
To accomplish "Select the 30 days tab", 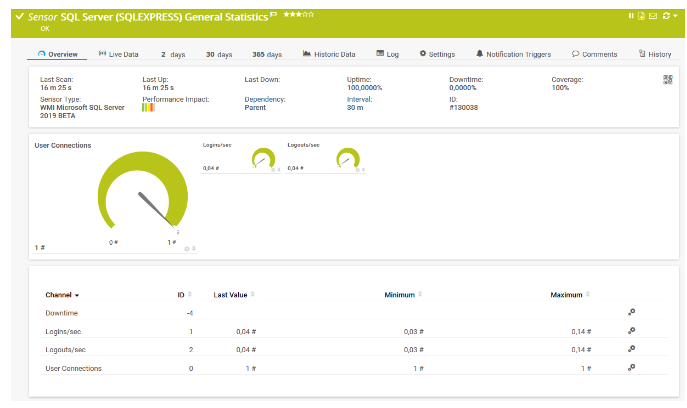I will click(x=219, y=54).
